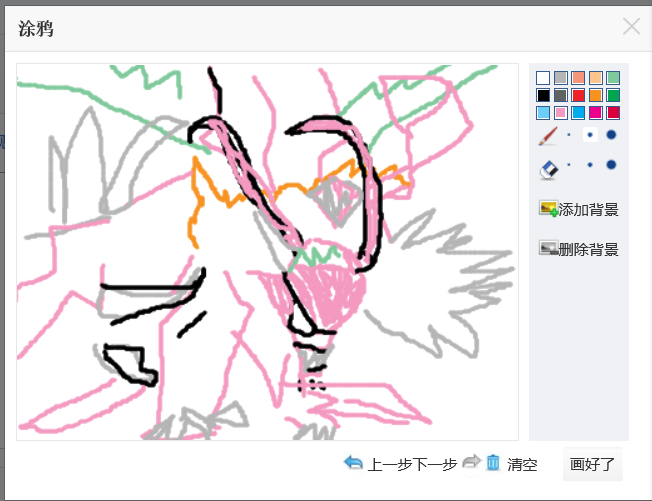Select the peach color swatch

point(595,78)
